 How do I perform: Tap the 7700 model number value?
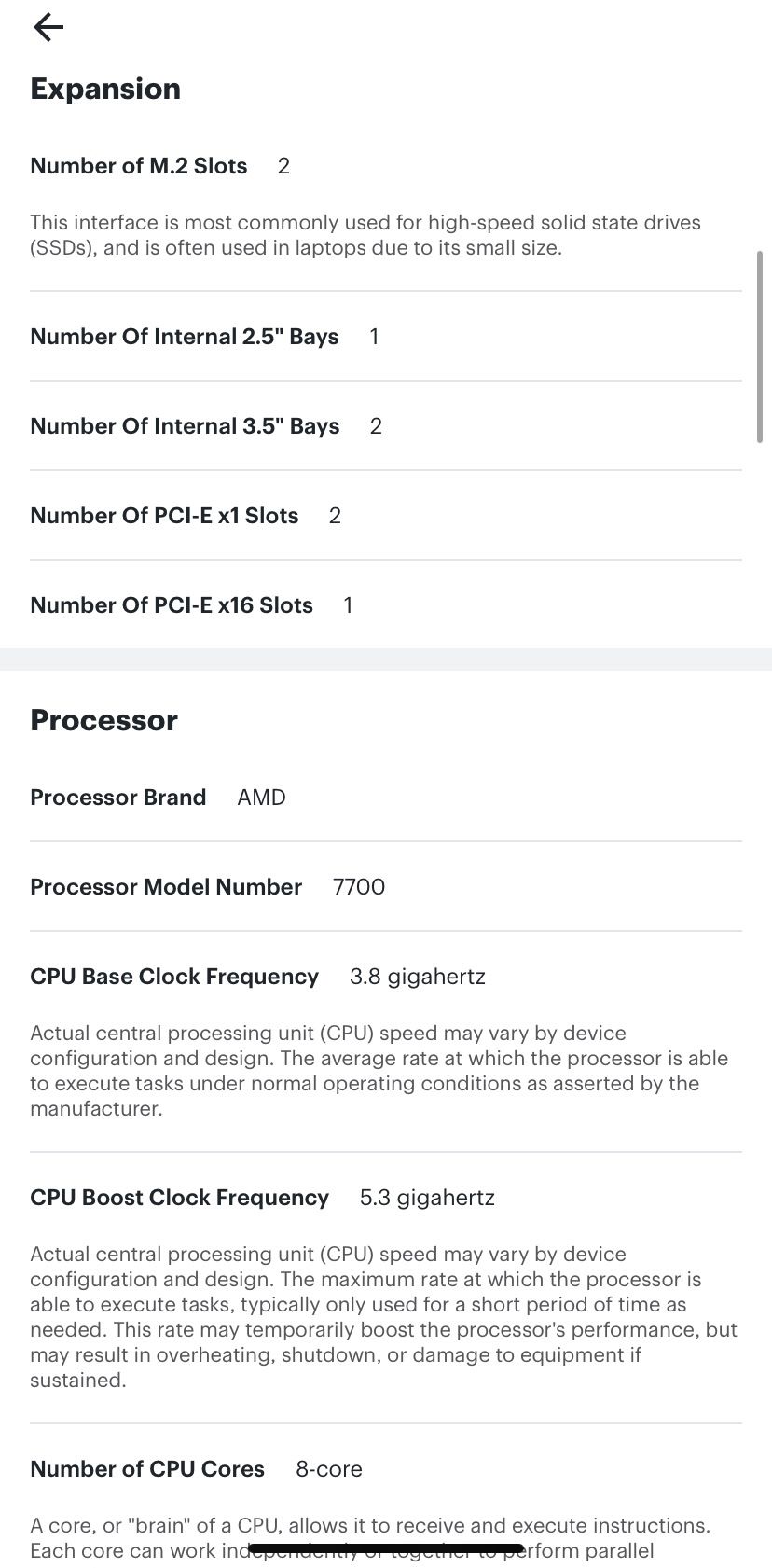(360, 886)
